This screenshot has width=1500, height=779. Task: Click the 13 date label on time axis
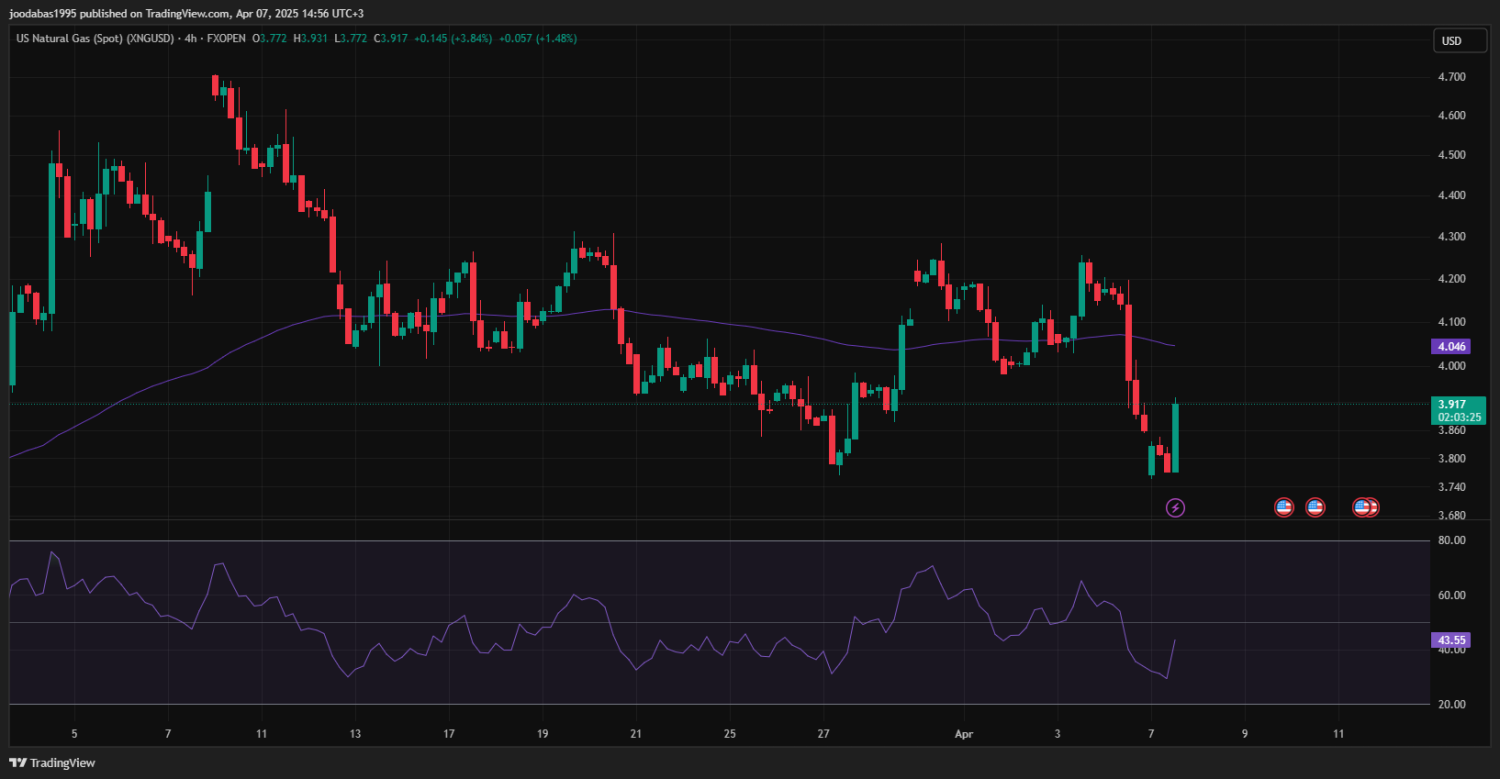355,733
